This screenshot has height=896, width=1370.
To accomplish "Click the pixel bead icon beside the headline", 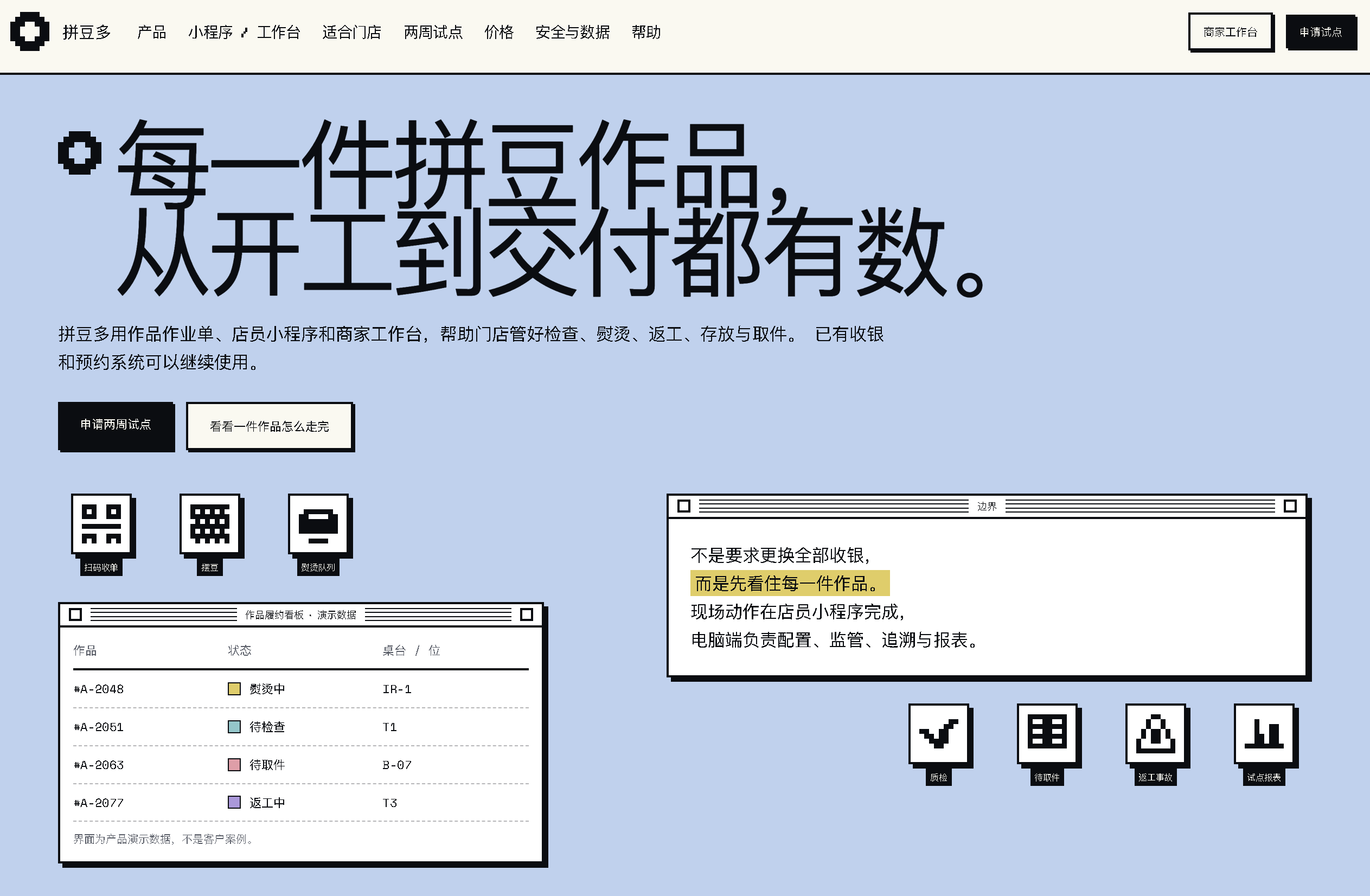I will [x=79, y=153].
